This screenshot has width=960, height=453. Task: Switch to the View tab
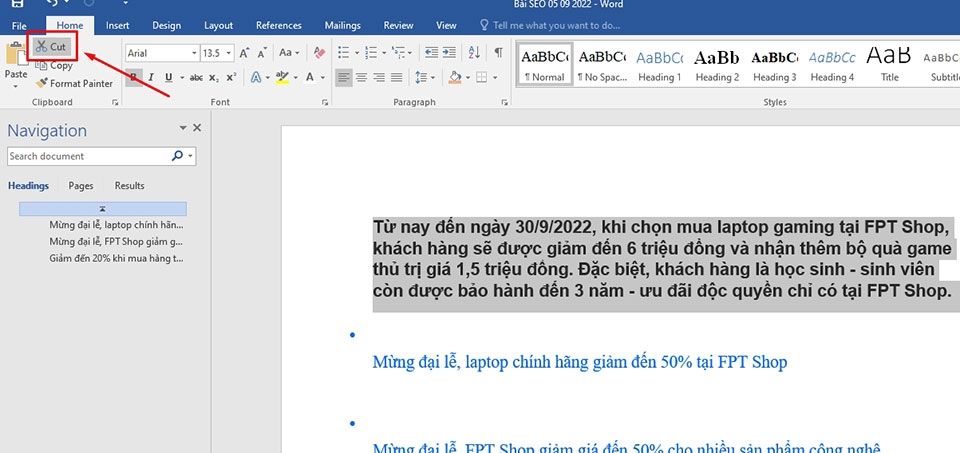pyautogui.click(x=446, y=26)
